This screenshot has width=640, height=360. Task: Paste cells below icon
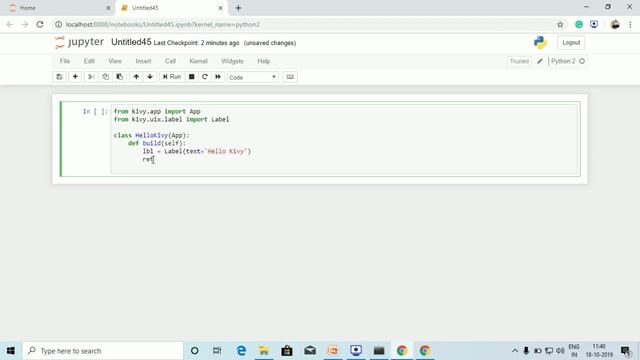click(120, 77)
